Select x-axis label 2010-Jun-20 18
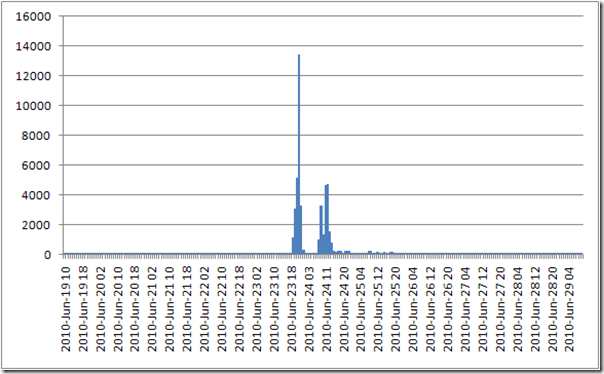 click(x=135, y=309)
